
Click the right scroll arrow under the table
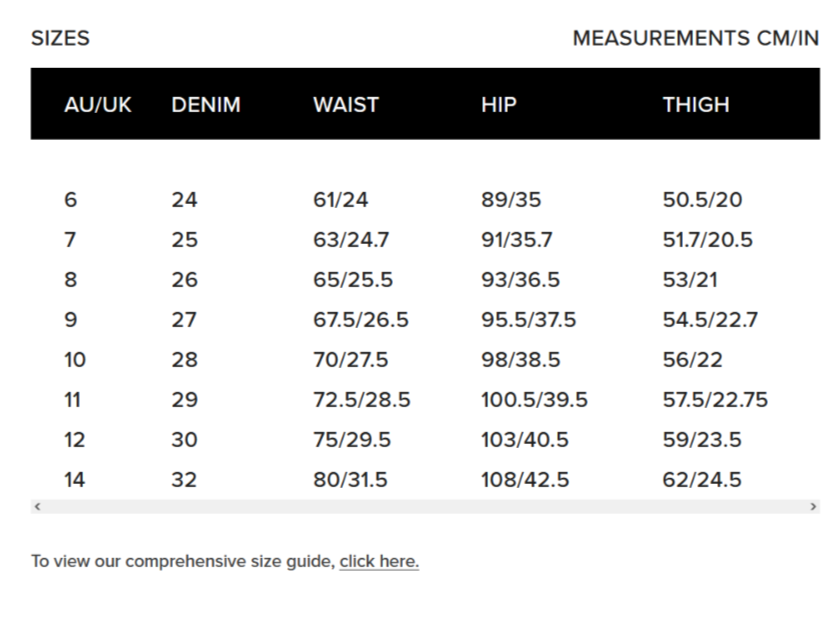pos(813,507)
